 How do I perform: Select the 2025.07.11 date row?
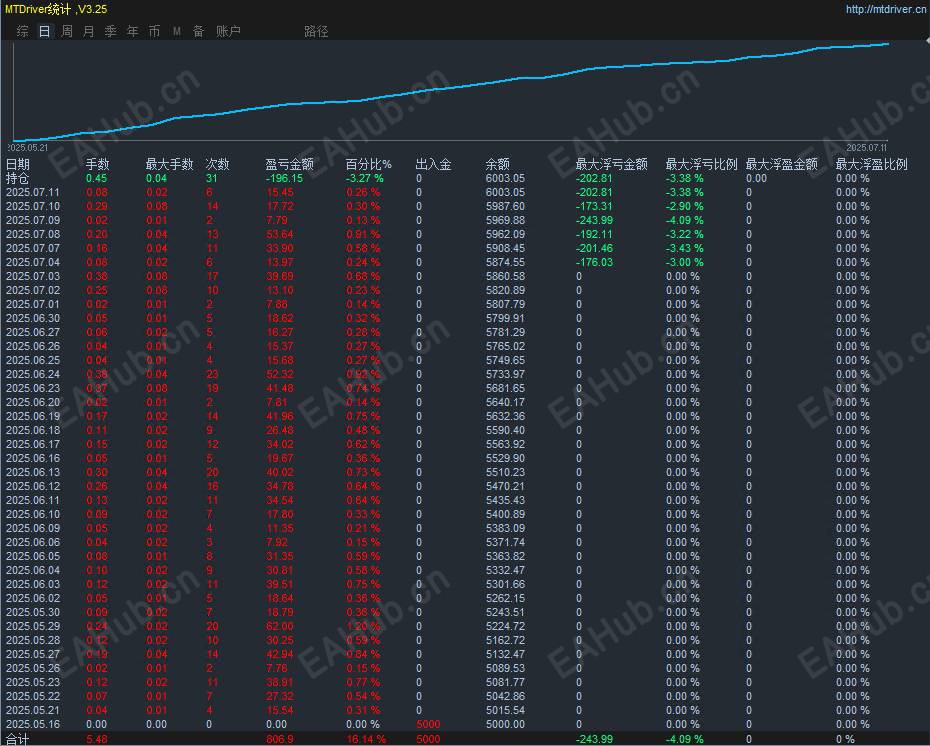coord(33,192)
